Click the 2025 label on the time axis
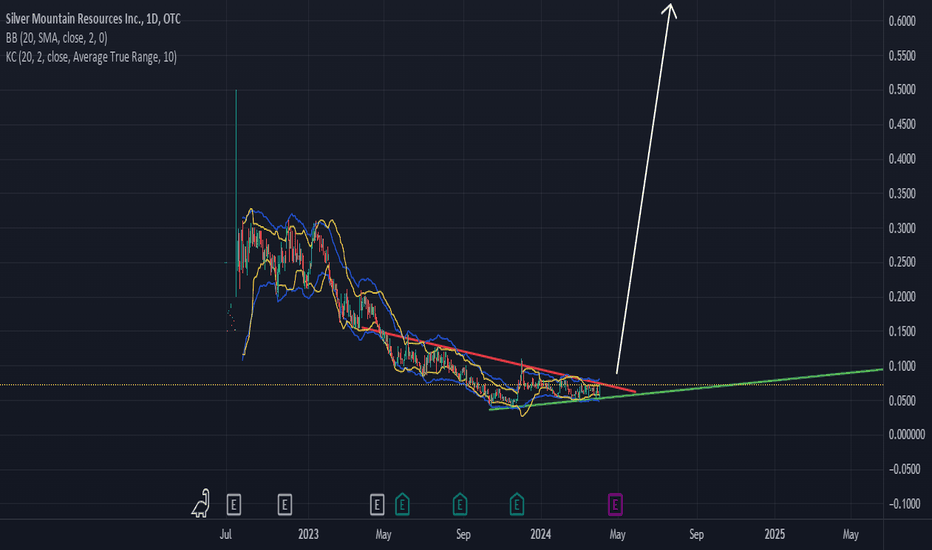The height and width of the screenshot is (550, 932). tap(774, 534)
